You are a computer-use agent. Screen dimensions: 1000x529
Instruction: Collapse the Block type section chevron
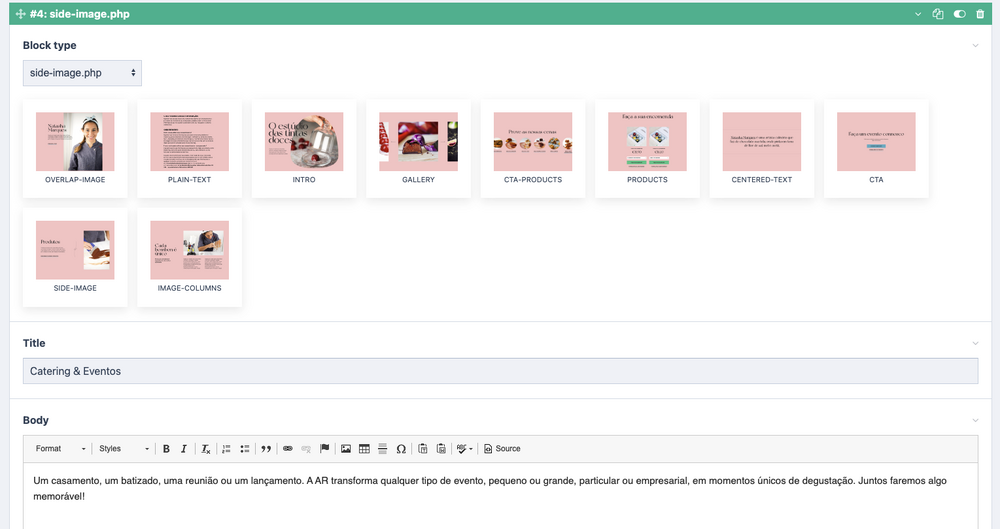pyautogui.click(x=976, y=46)
